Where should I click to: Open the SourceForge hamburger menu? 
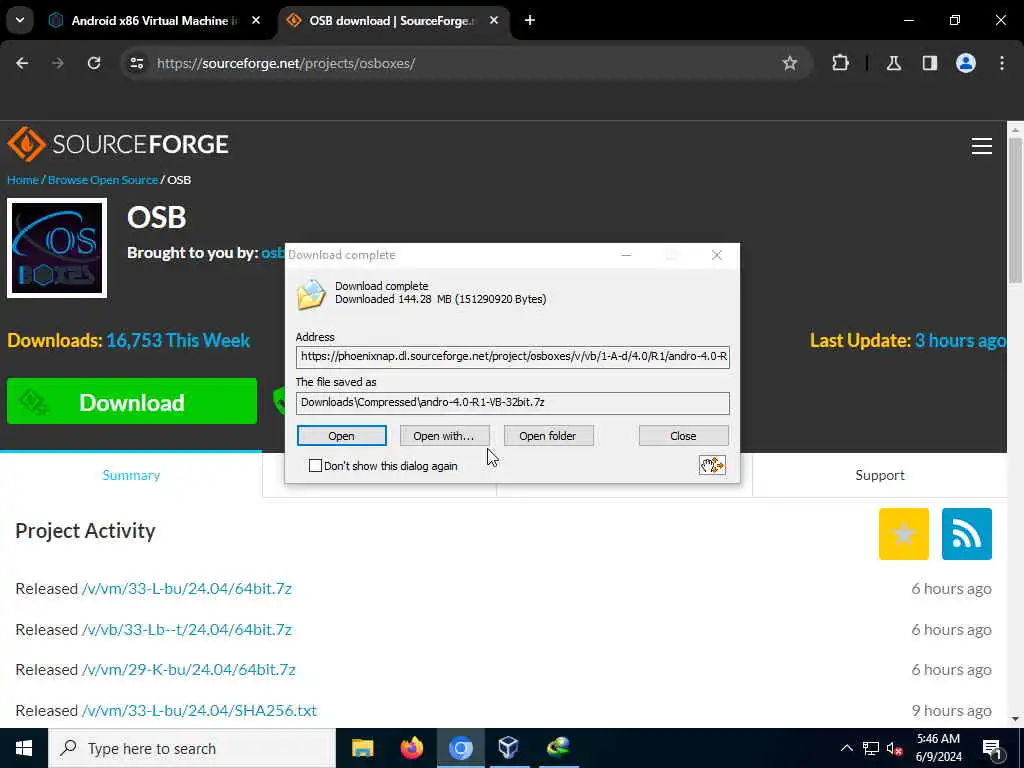[x=982, y=146]
